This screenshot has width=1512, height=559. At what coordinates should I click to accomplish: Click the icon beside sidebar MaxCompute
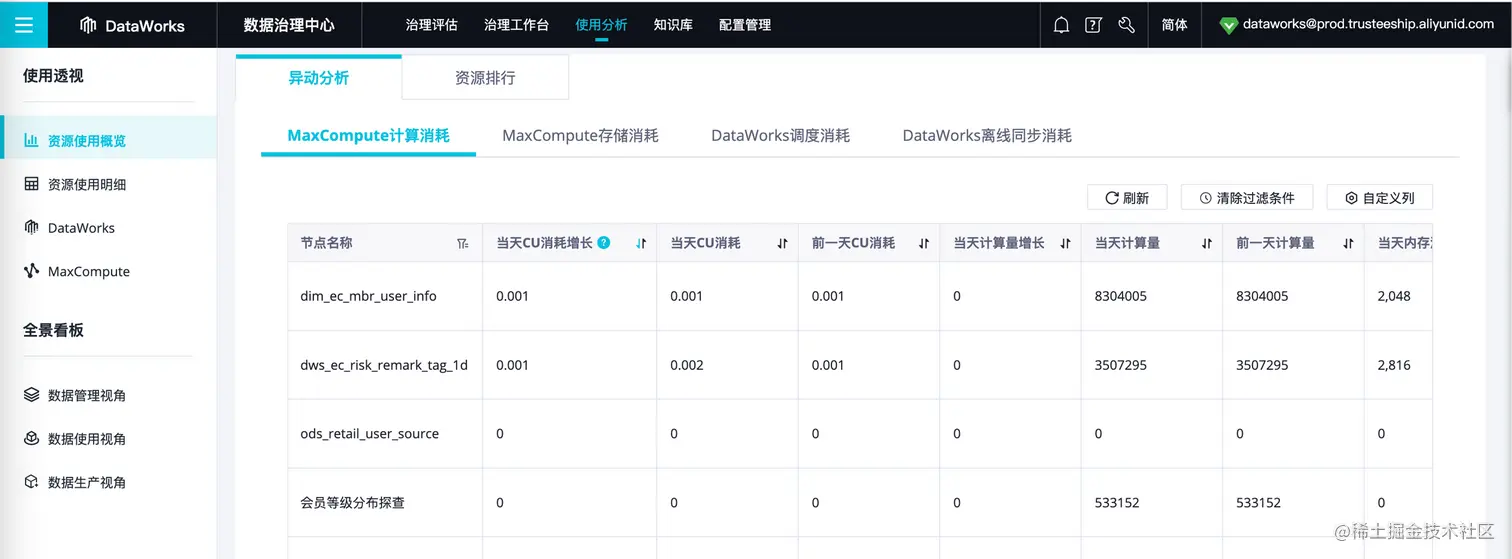pos(31,271)
